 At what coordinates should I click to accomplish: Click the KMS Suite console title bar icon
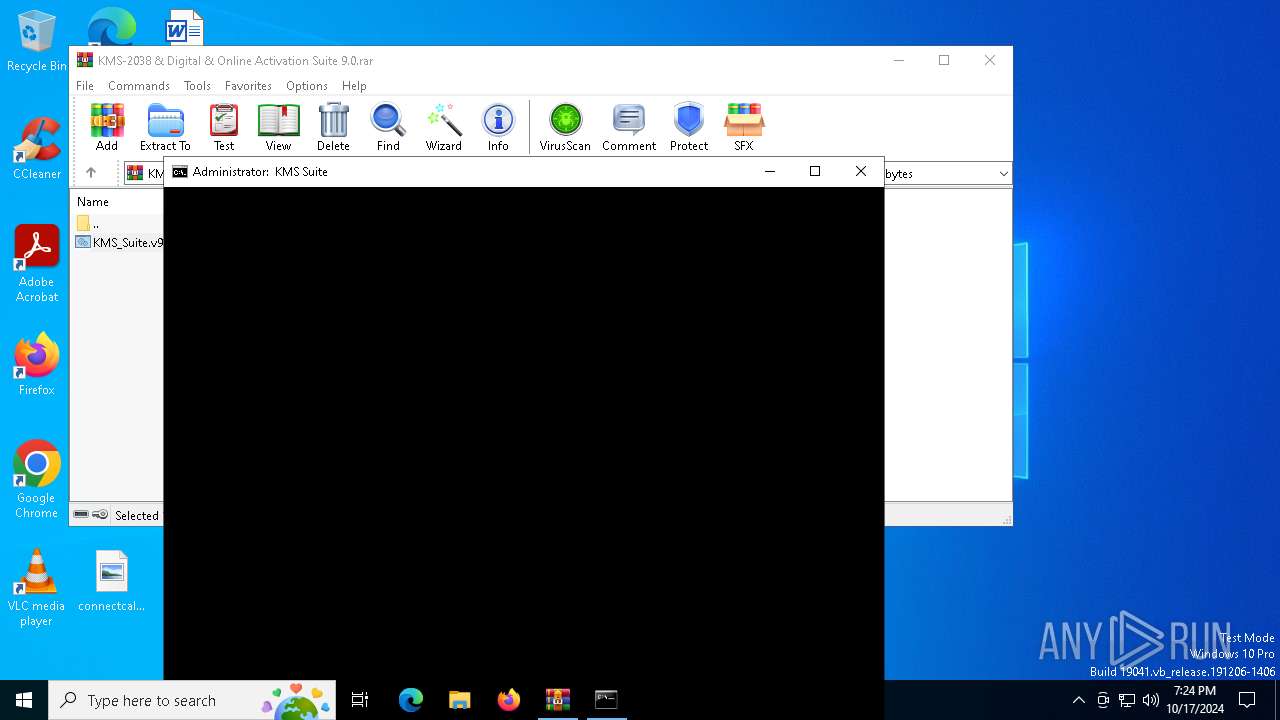click(180, 172)
